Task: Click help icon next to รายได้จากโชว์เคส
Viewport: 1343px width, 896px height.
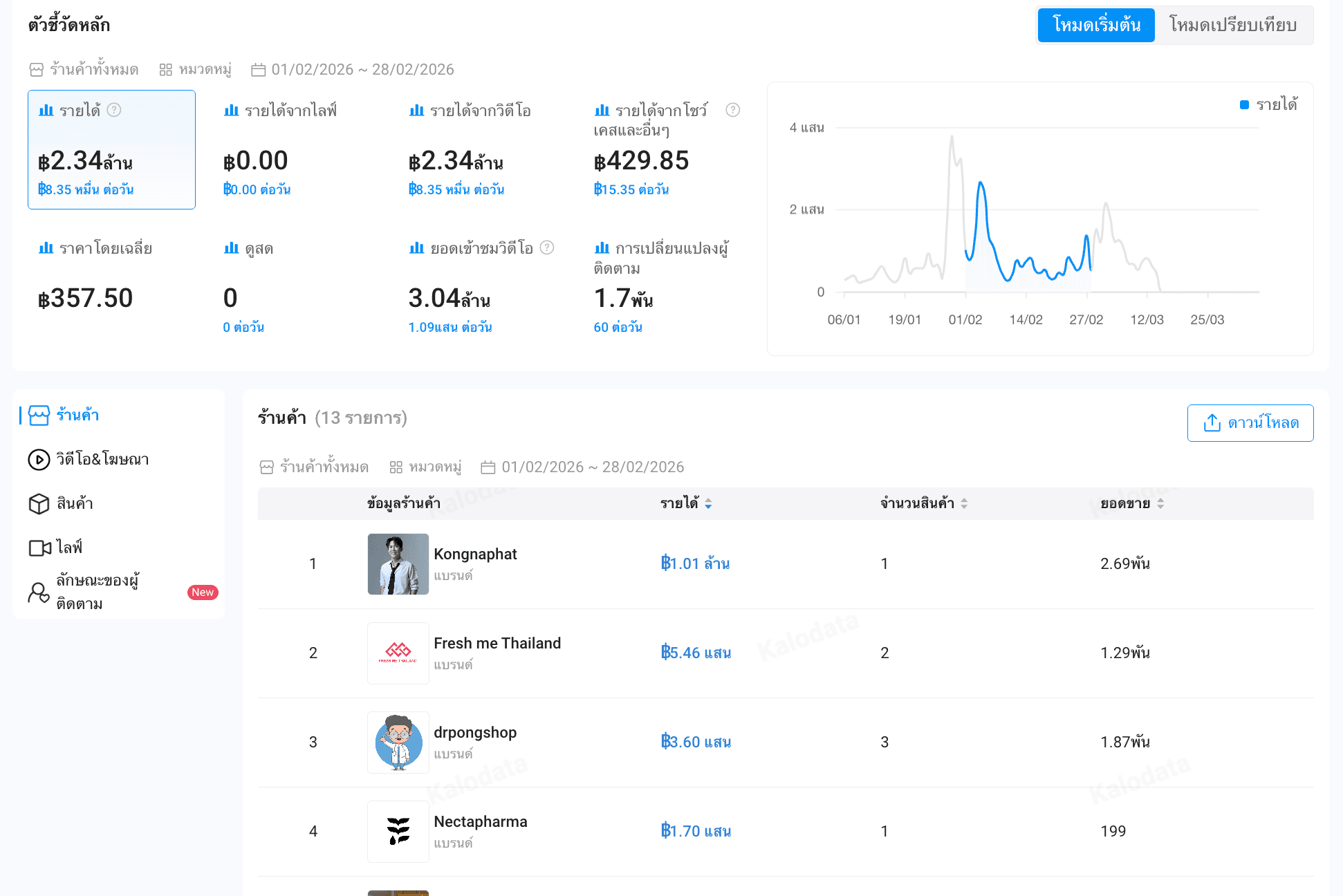Action: click(733, 110)
